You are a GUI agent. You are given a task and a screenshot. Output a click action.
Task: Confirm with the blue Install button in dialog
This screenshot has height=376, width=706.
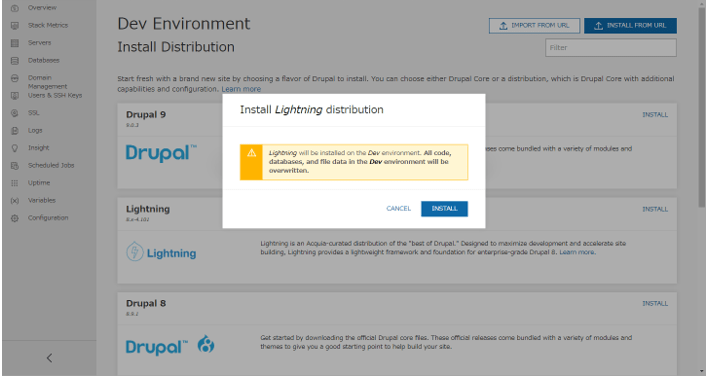444,209
